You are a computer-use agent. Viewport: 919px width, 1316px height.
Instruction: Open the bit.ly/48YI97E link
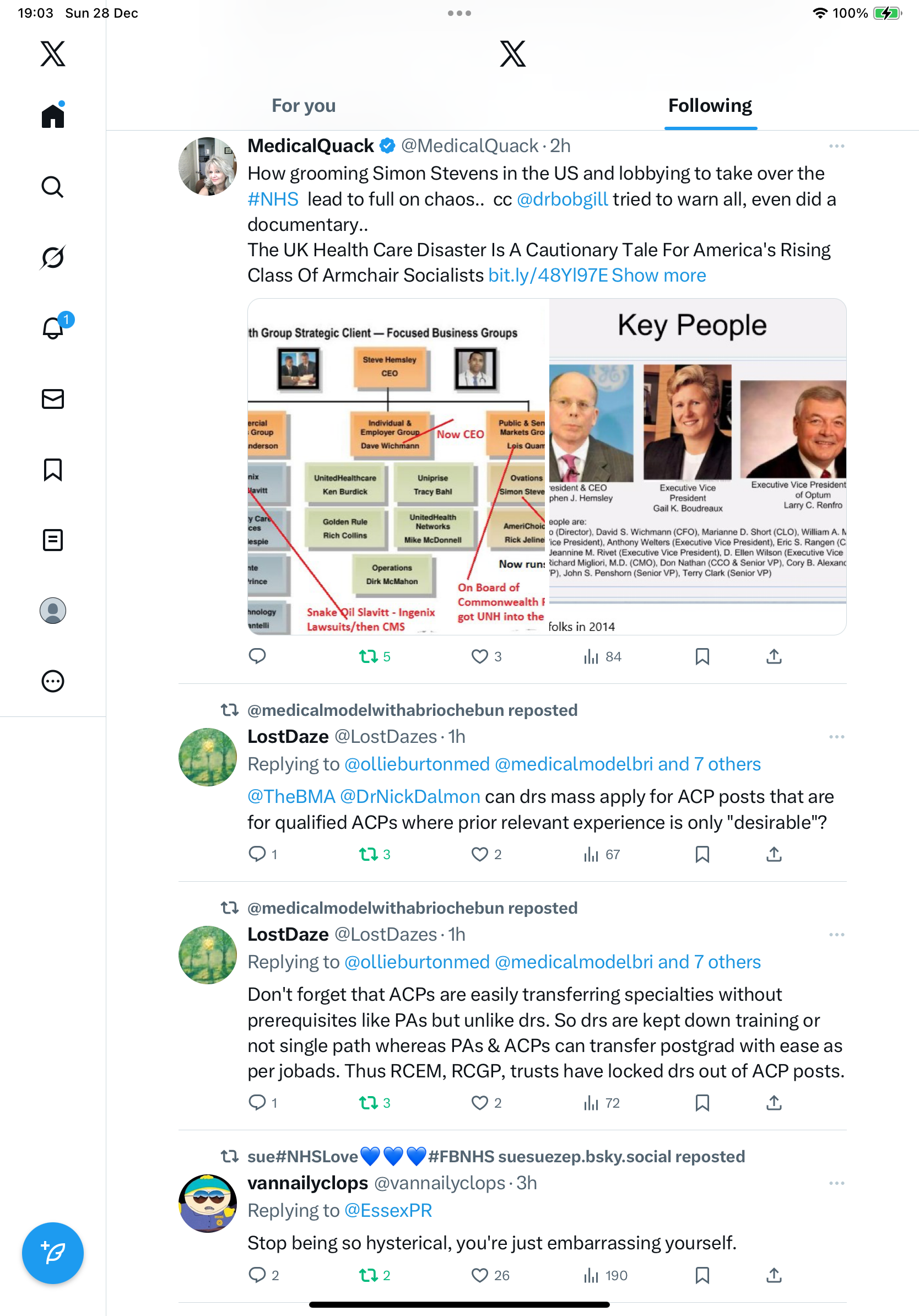point(548,275)
